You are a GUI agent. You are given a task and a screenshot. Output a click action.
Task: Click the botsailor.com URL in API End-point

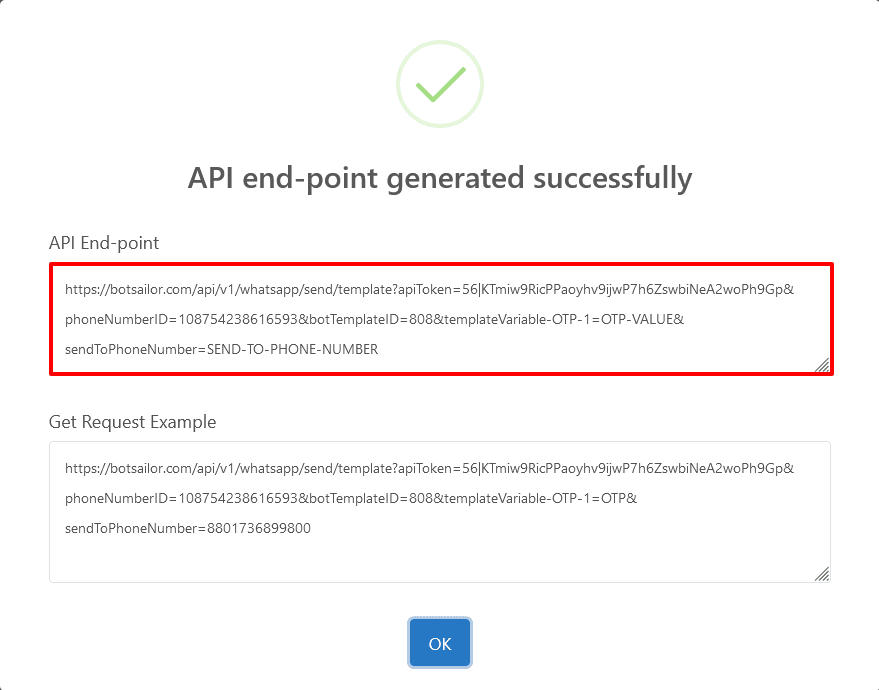point(150,290)
